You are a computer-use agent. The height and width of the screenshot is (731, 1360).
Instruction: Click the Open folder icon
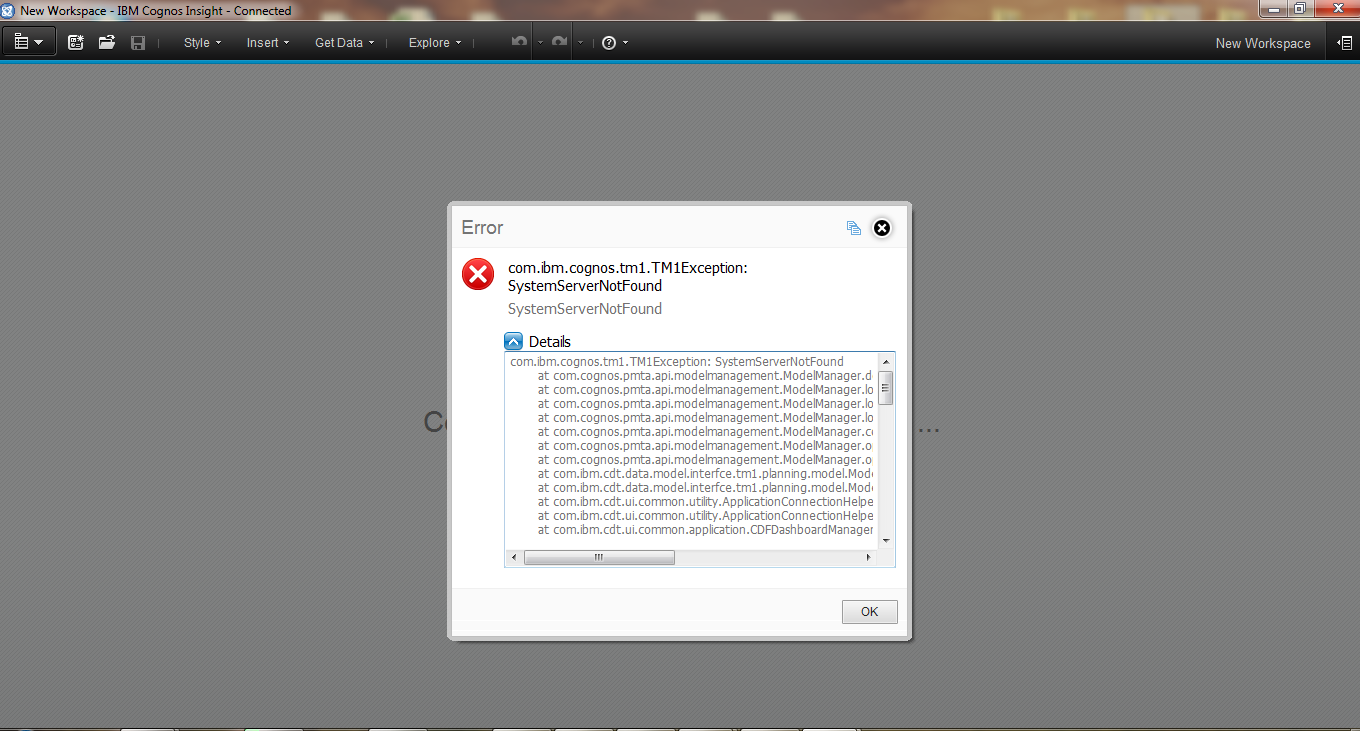coord(107,43)
